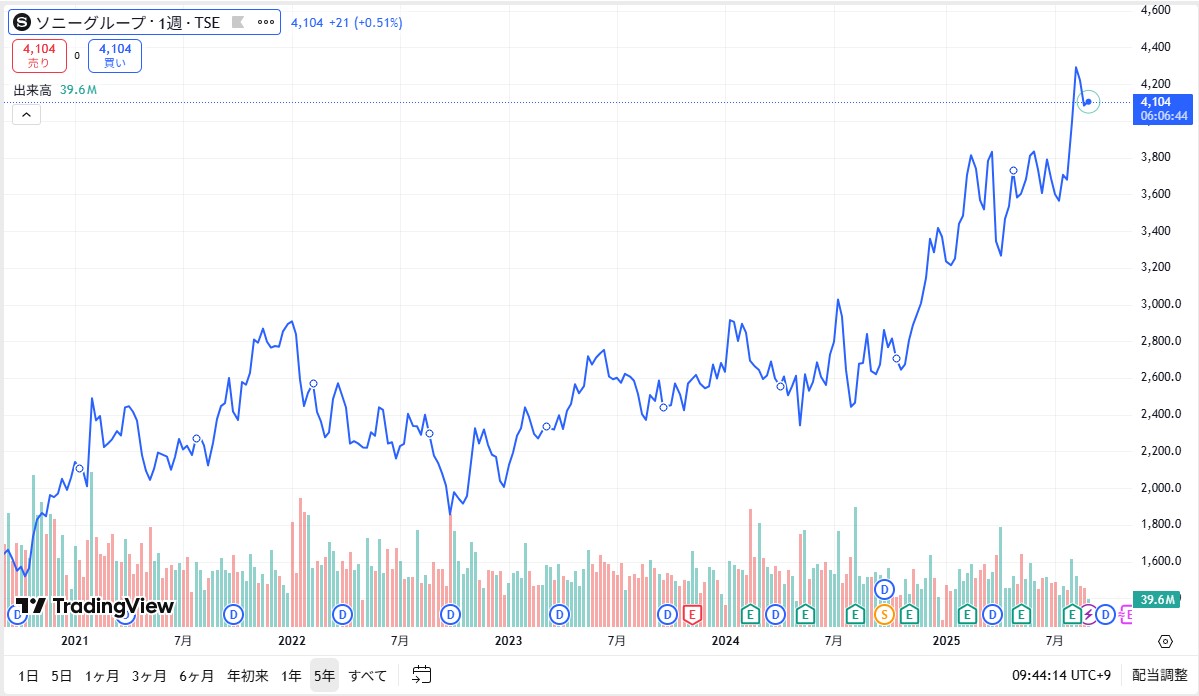The width and height of the screenshot is (1199, 696).
Task: Switch to the すべて time range
Action: click(x=367, y=675)
